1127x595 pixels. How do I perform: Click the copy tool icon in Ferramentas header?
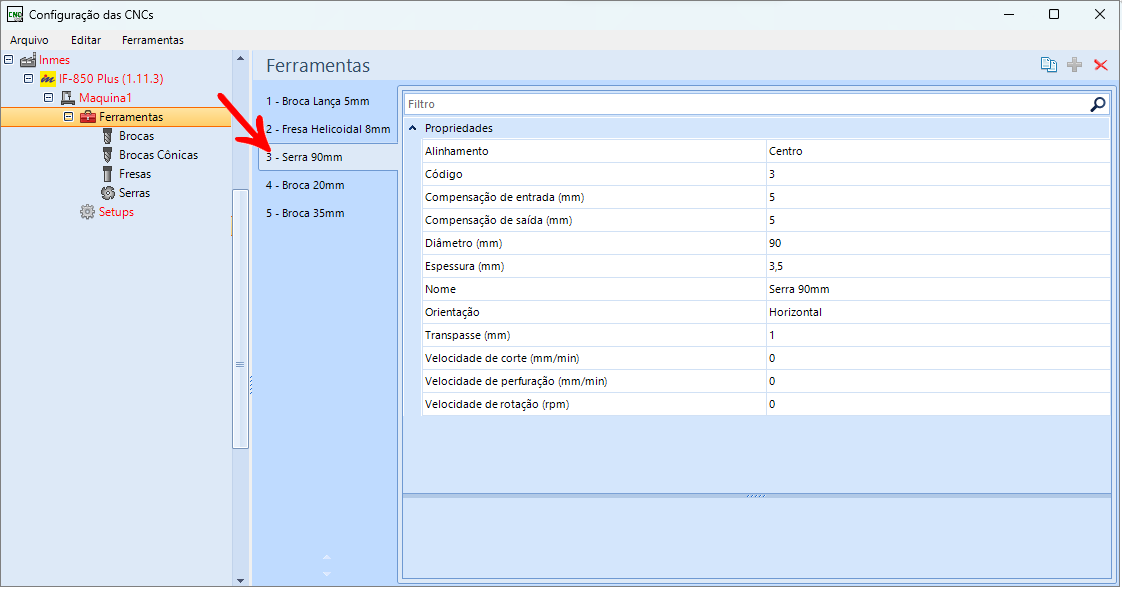(1048, 65)
